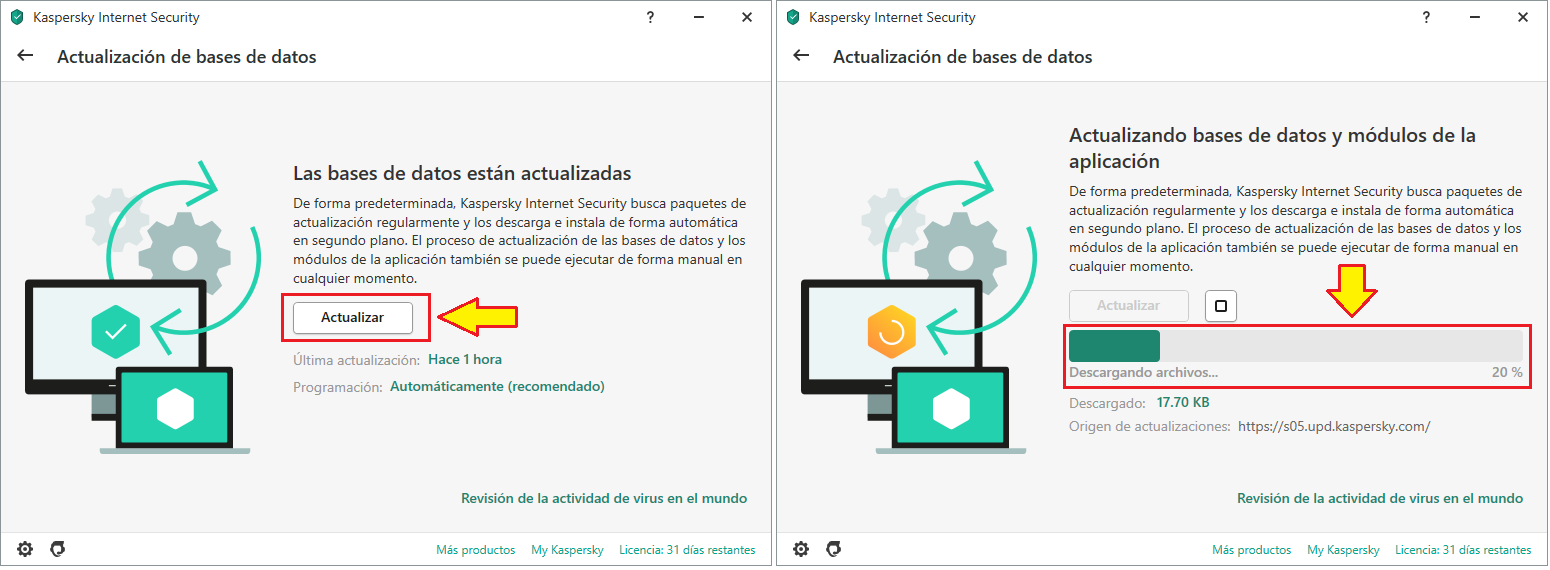
Task: Click Kaspersky shield logo in left title bar
Action: pyautogui.click(x=17, y=17)
